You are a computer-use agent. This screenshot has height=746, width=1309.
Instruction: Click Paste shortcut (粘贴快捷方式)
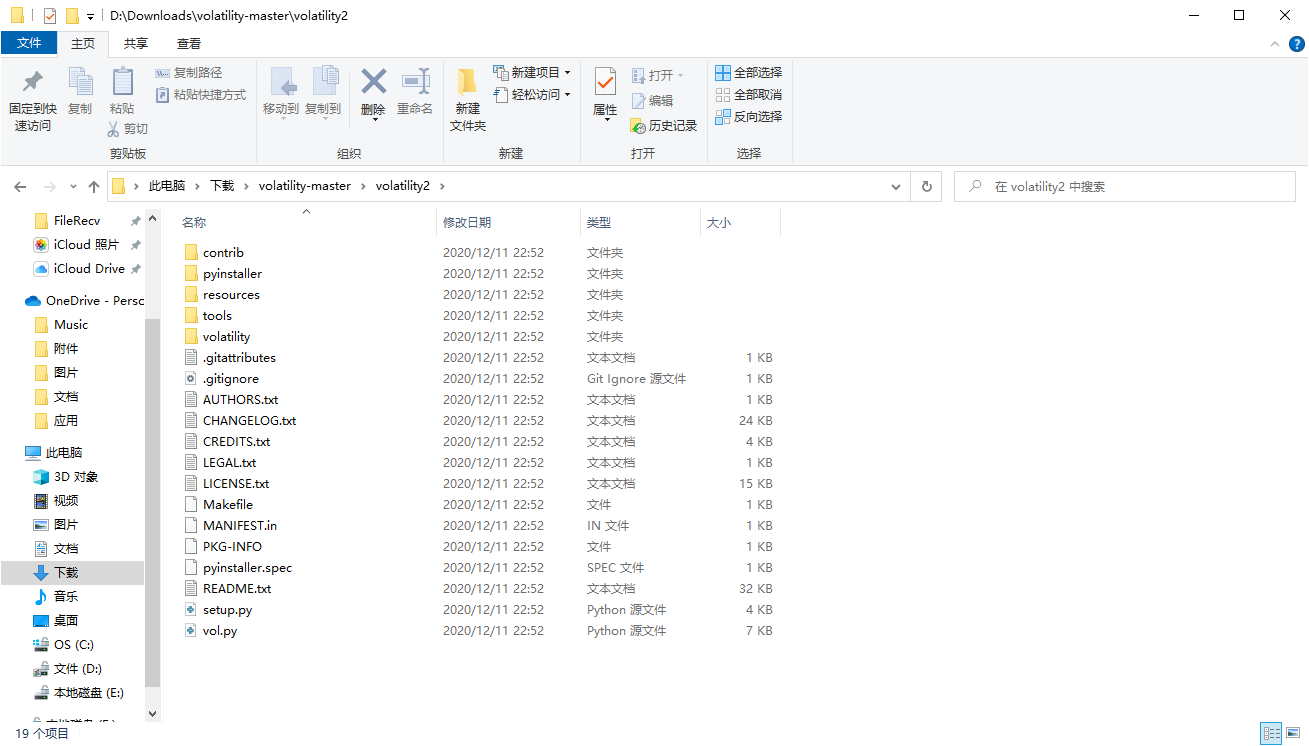(x=201, y=95)
